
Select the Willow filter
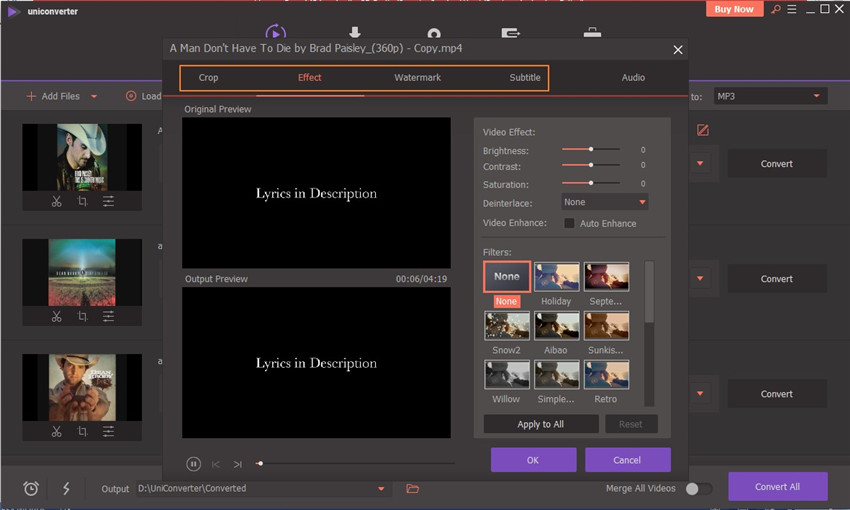507,375
